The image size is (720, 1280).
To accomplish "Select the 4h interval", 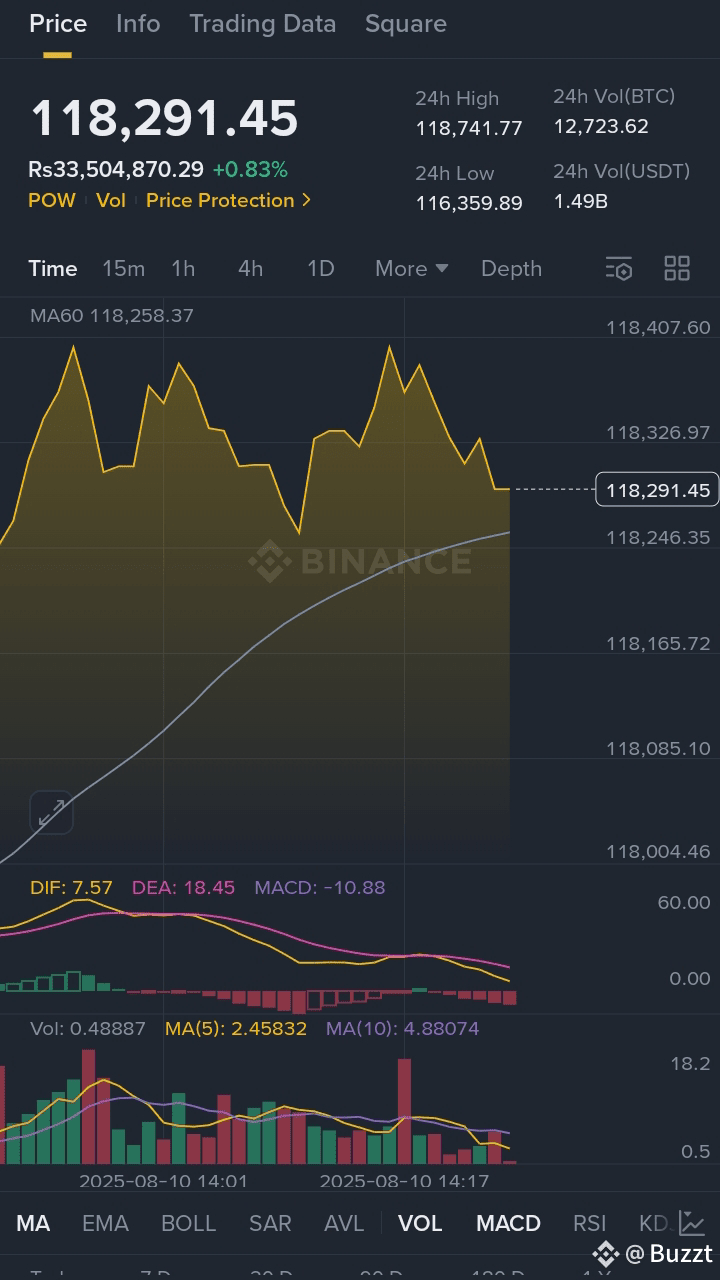I will (250, 268).
